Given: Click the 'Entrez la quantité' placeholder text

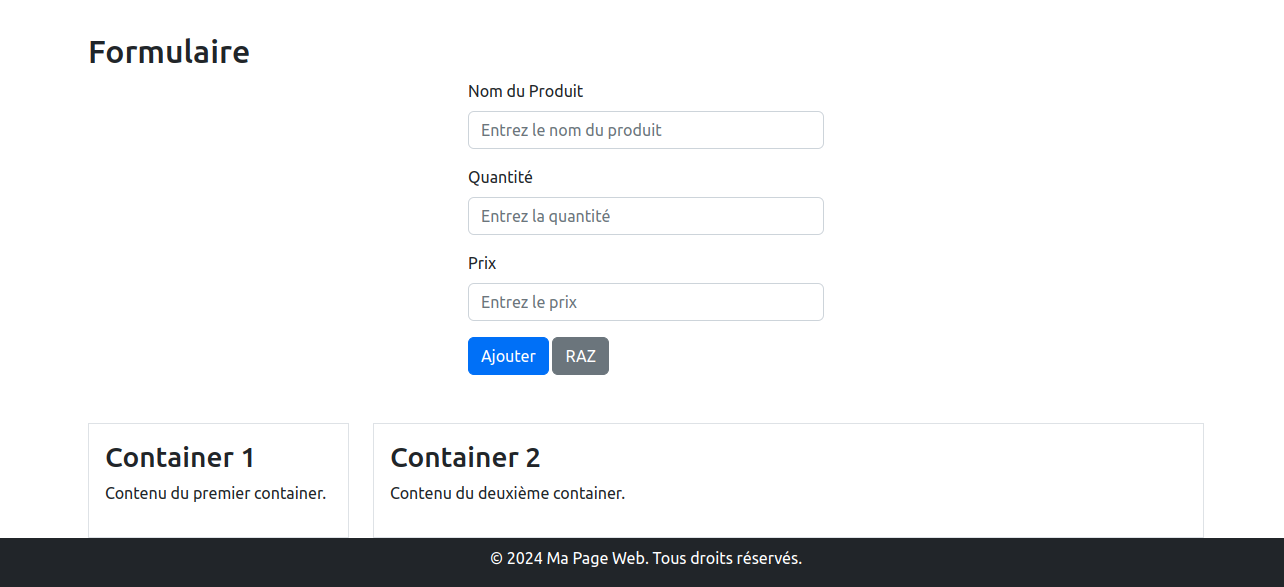Looking at the screenshot, I should pos(545,216).
